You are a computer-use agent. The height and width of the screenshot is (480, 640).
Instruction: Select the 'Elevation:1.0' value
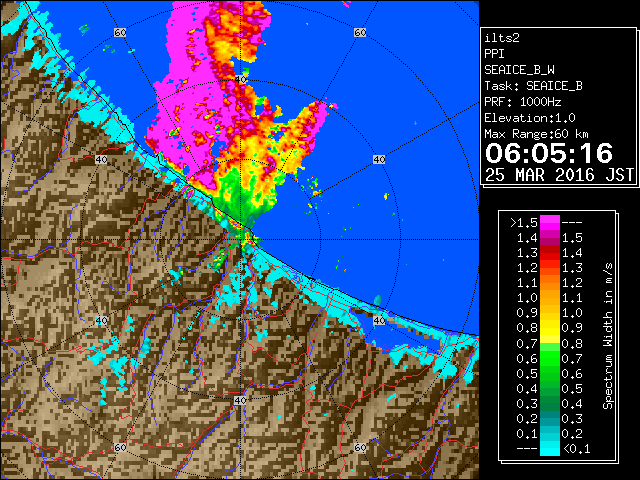tap(530, 118)
